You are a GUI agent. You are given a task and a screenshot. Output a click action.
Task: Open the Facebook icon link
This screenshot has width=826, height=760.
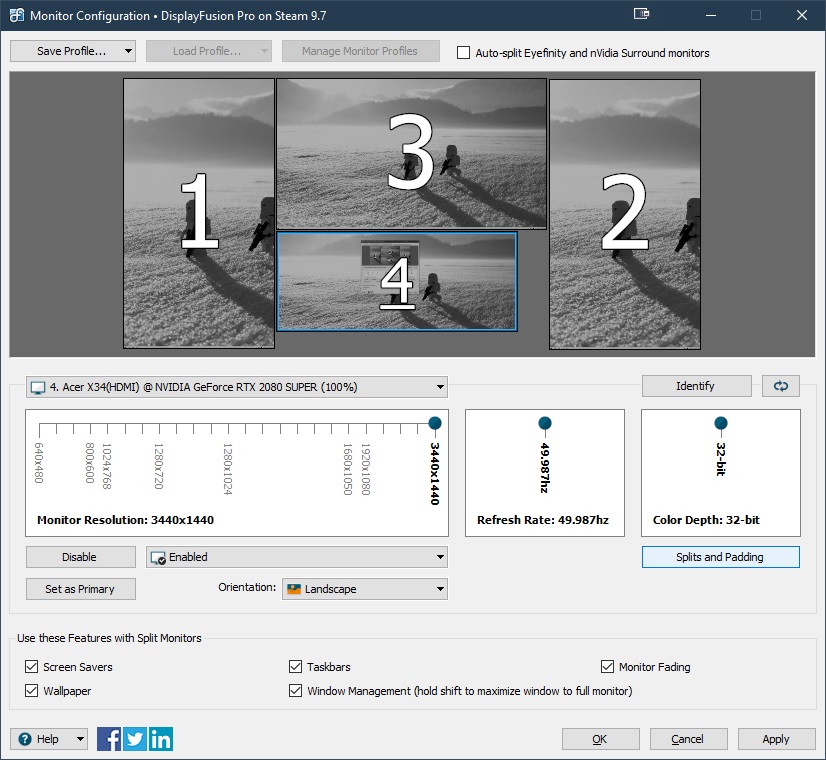[109, 739]
